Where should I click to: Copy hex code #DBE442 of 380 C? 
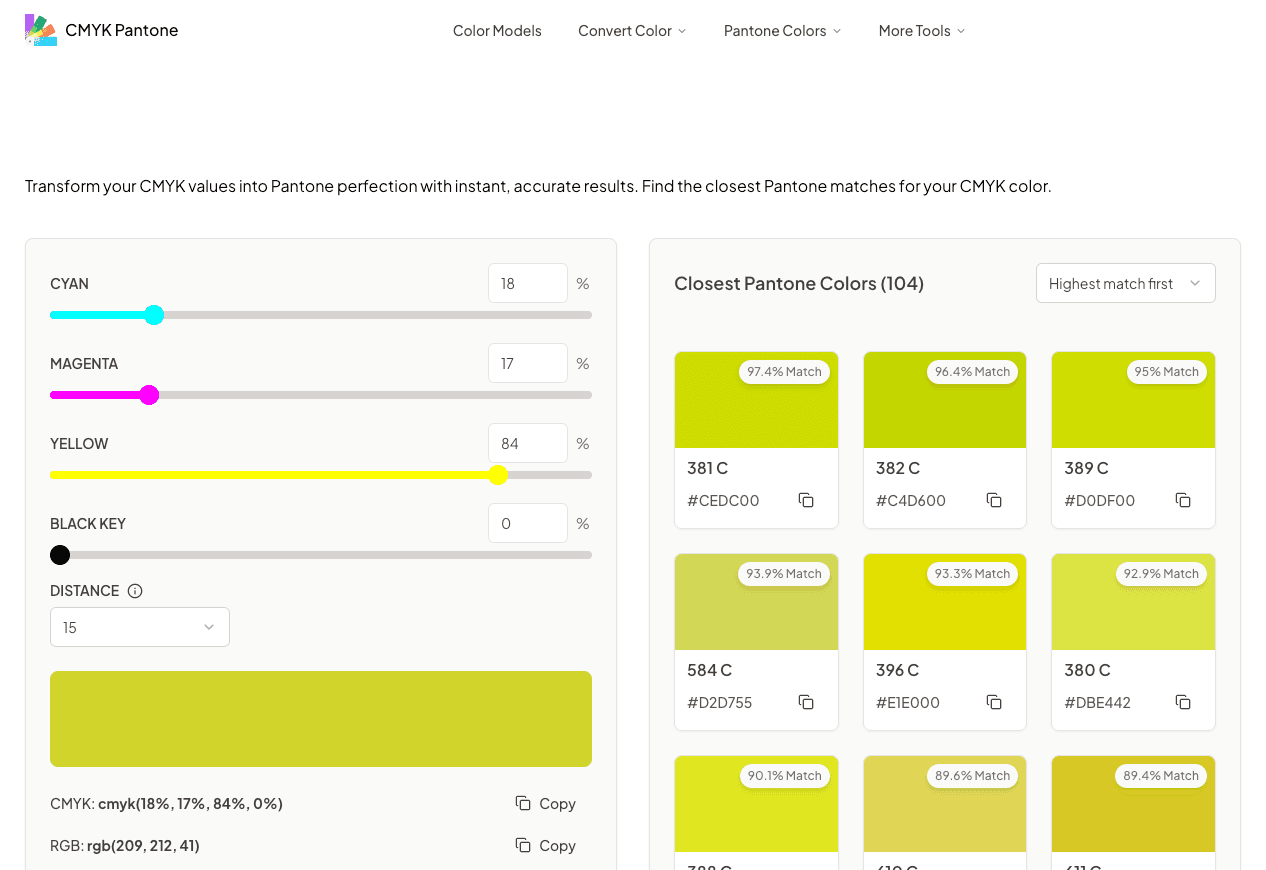click(x=1183, y=702)
